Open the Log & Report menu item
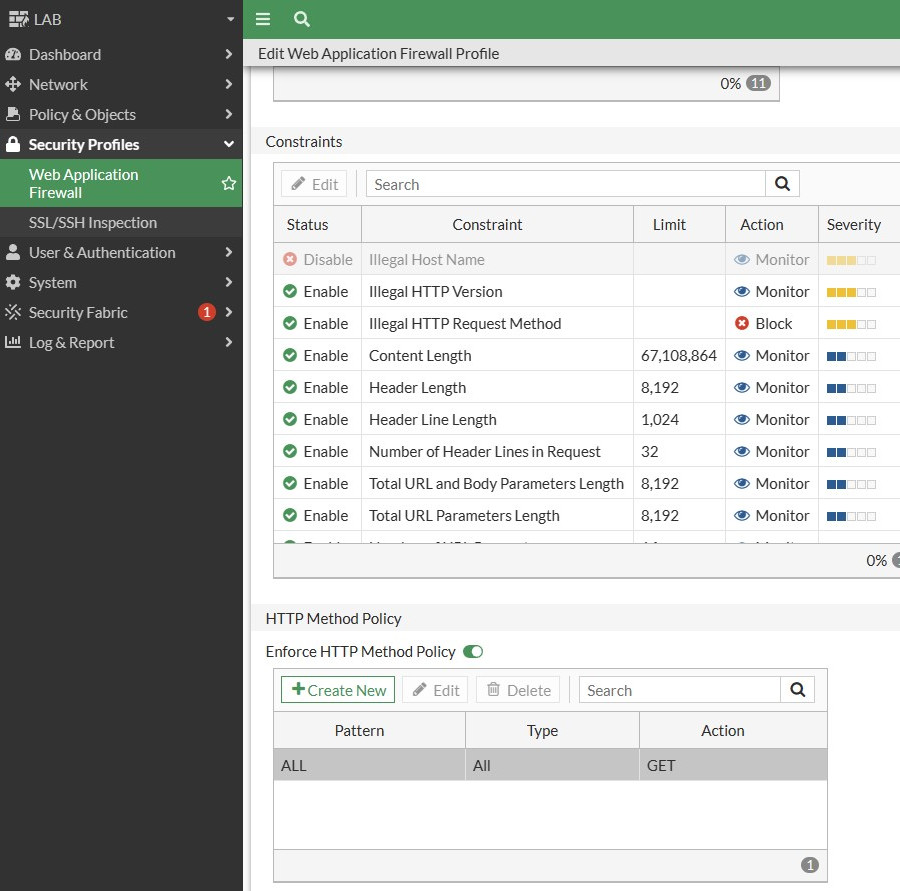 [x=121, y=342]
